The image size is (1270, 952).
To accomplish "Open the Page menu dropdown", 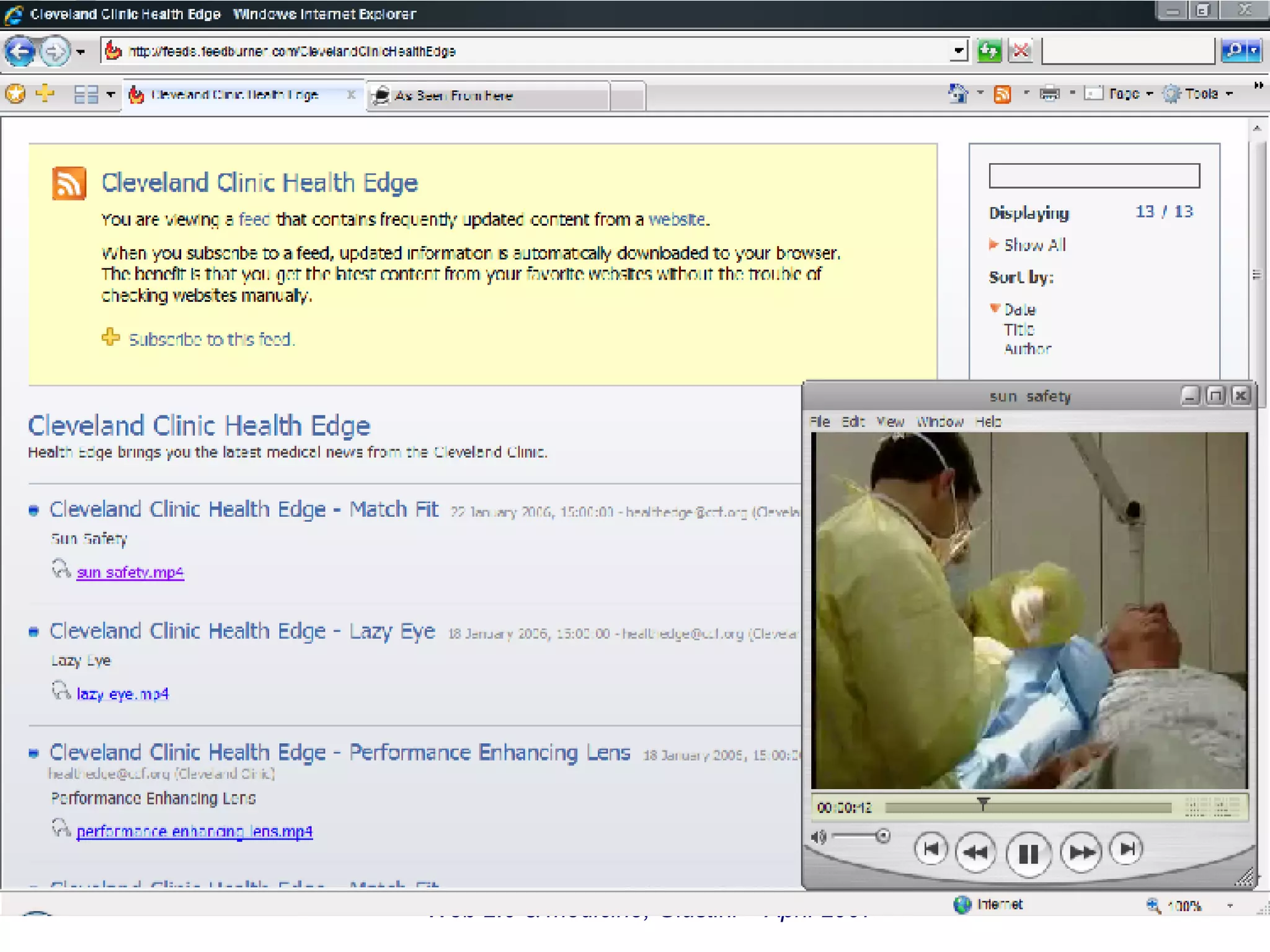I will tap(1118, 94).
